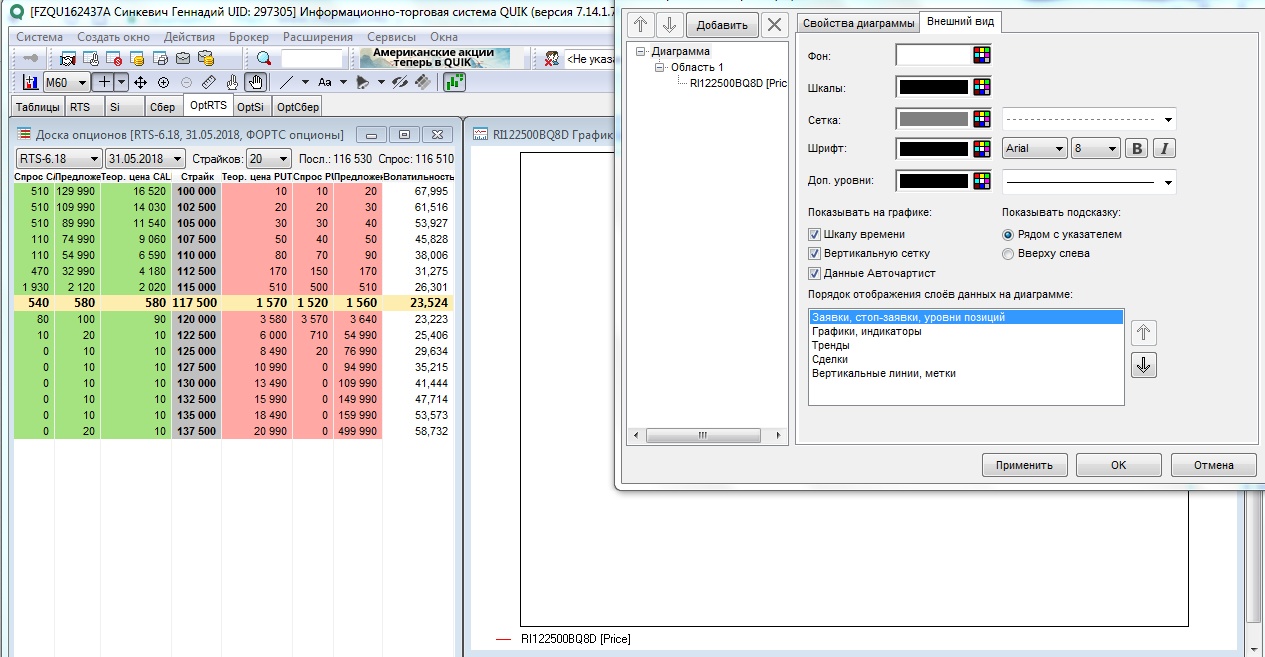Move the selected layer down with arrow

[1145, 366]
